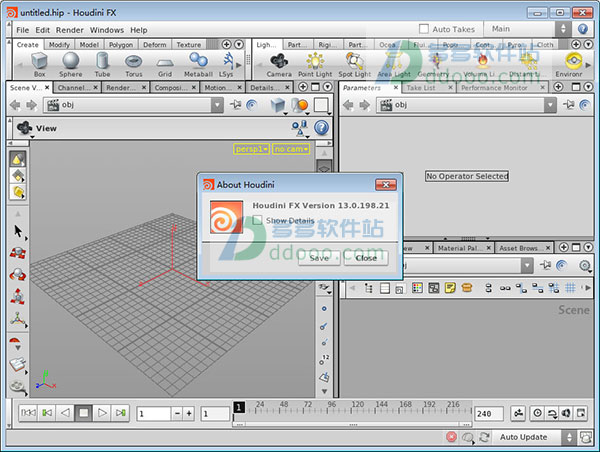Step forward one frame

[120, 413]
